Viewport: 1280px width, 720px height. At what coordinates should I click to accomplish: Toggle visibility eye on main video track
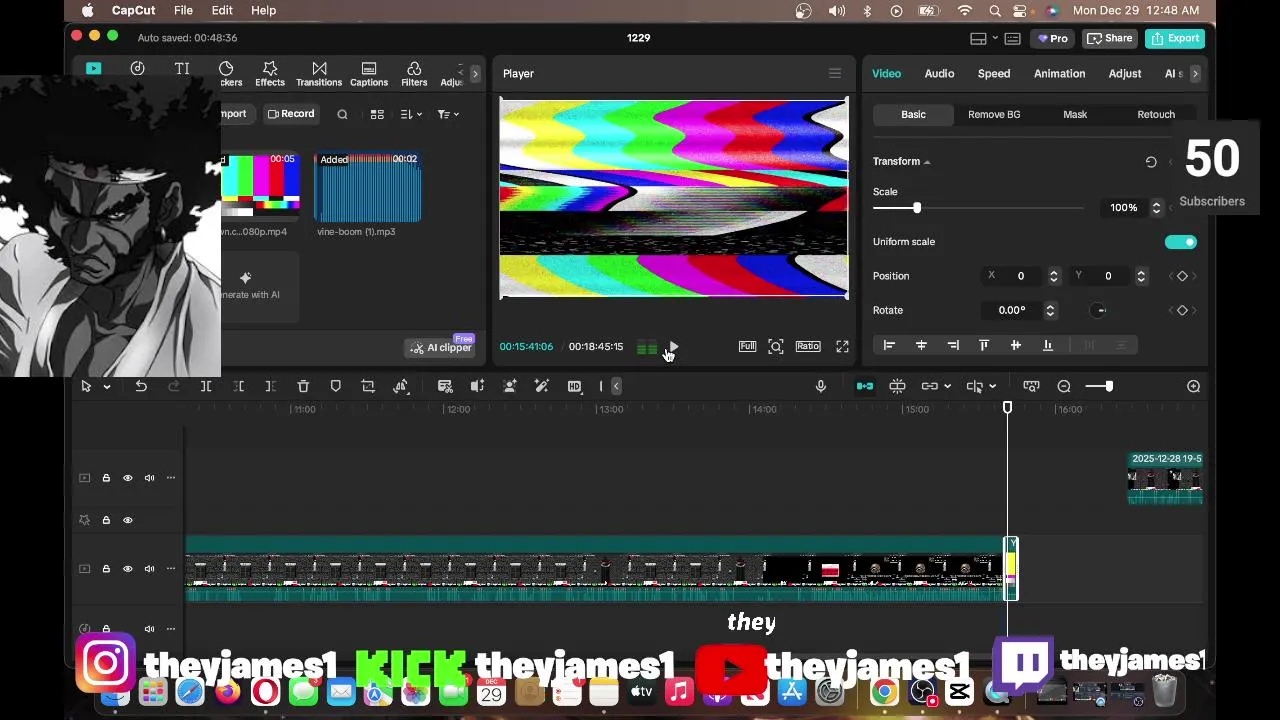click(127, 569)
